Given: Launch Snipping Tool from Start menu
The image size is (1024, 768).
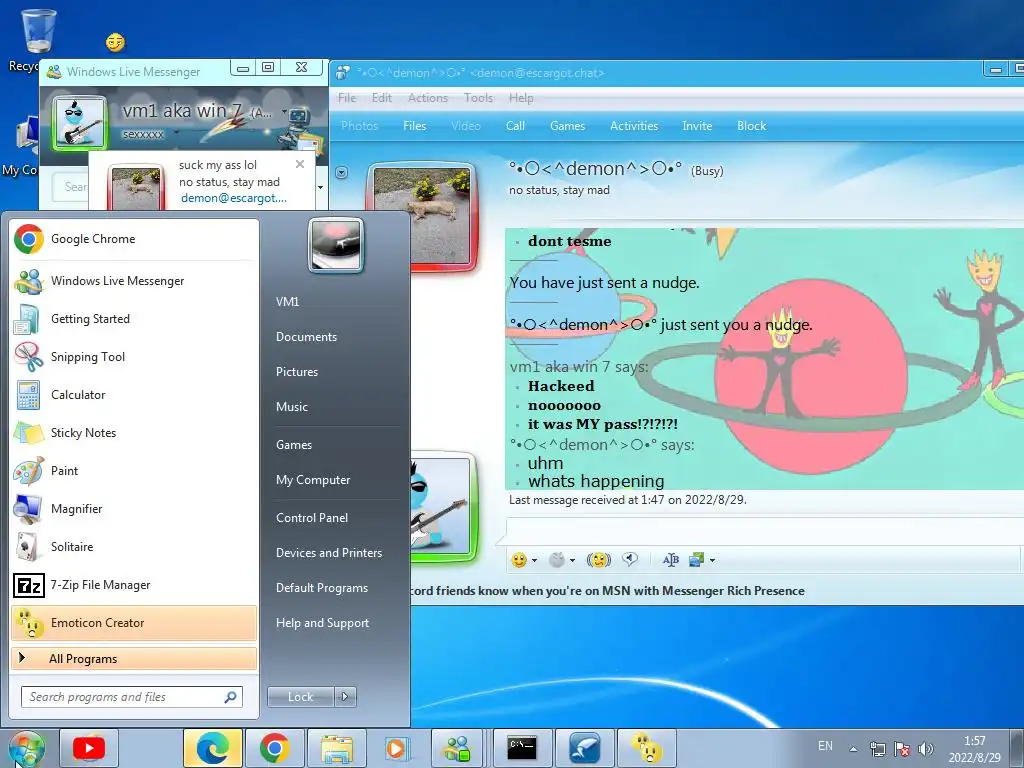Looking at the screenshot, I should pos(134,357).
